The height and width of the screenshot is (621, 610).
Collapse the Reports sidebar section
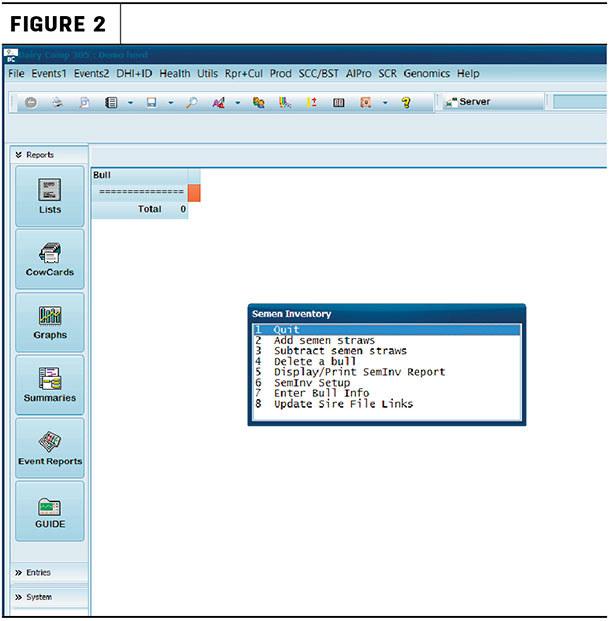(x=49, y=155)
